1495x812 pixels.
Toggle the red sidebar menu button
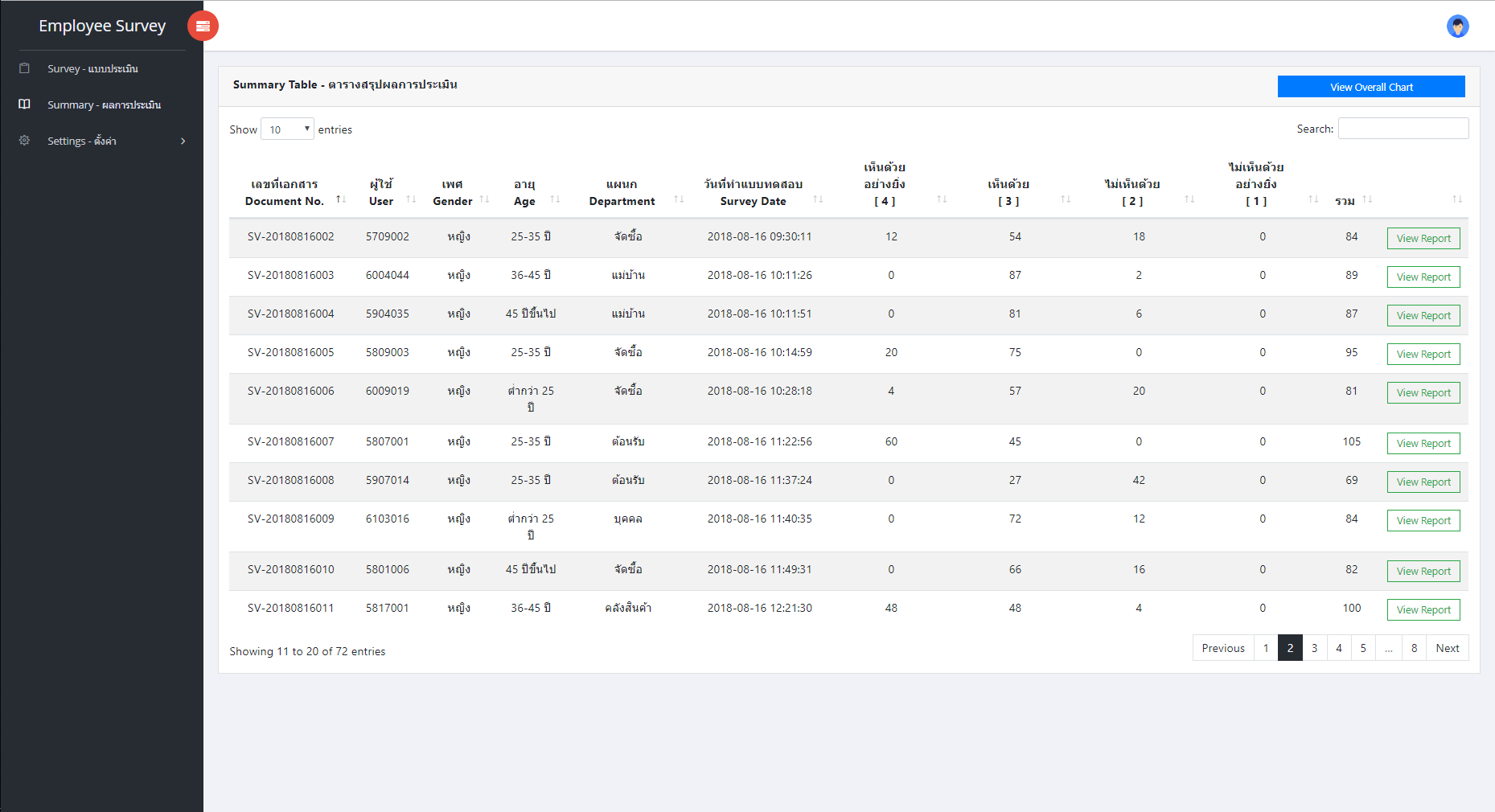tap(203, 26)
